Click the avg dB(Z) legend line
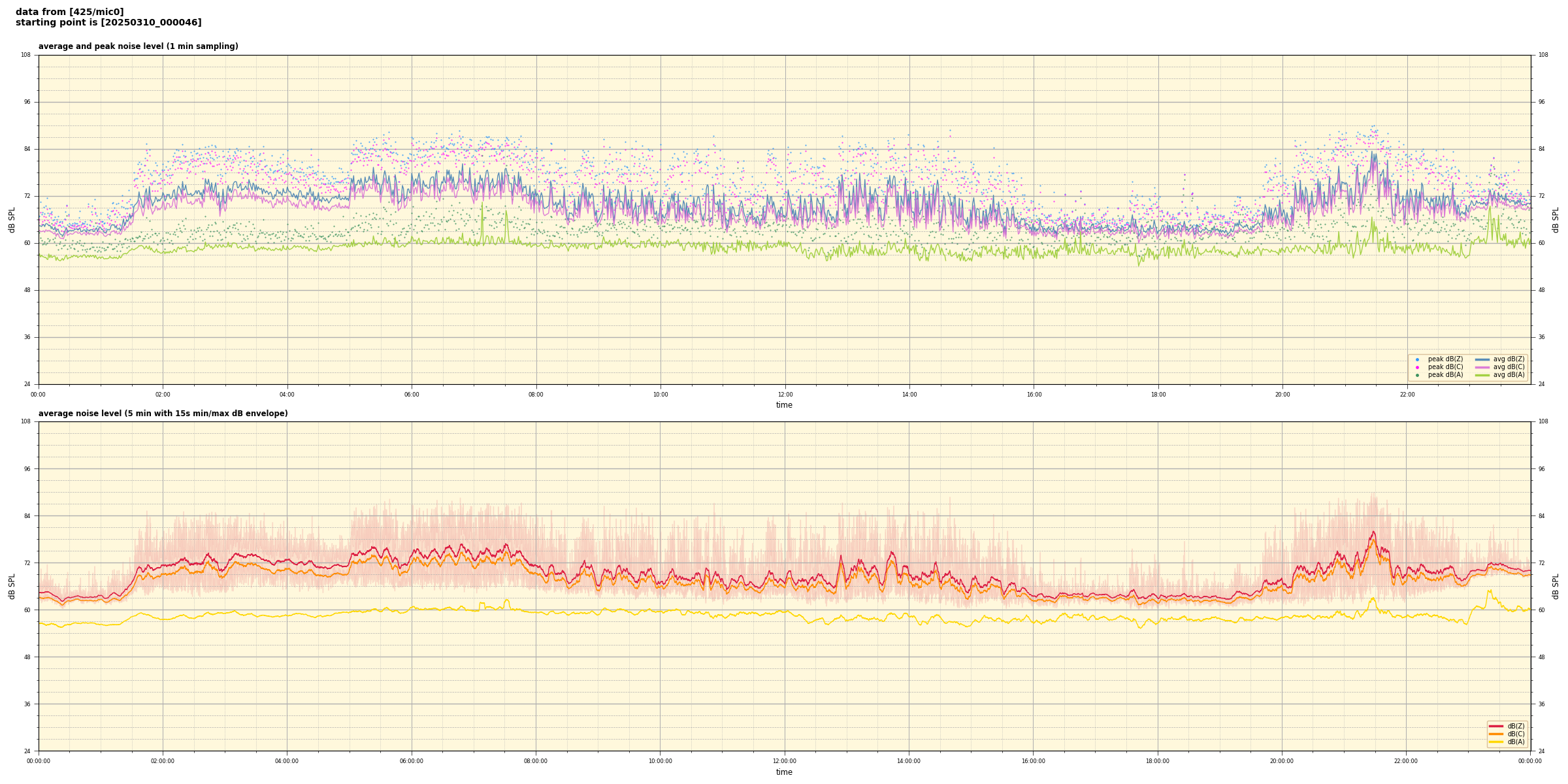This screenshot has width=1568, height=784. pyautogui.click(x=1482, y=359)
